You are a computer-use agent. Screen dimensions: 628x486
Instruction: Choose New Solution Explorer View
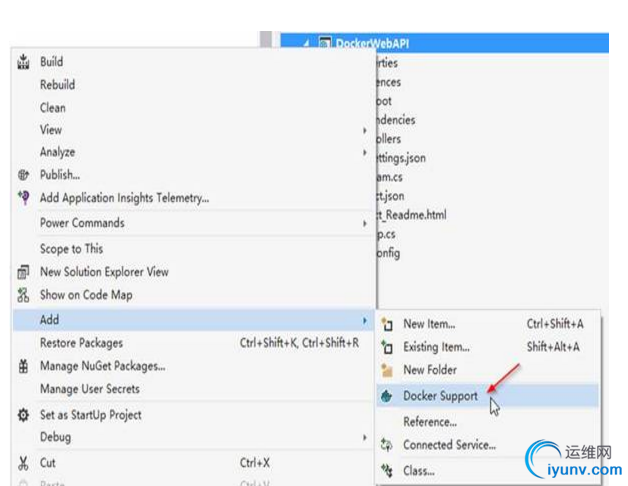pyautogui.click(x=194, y=272)
